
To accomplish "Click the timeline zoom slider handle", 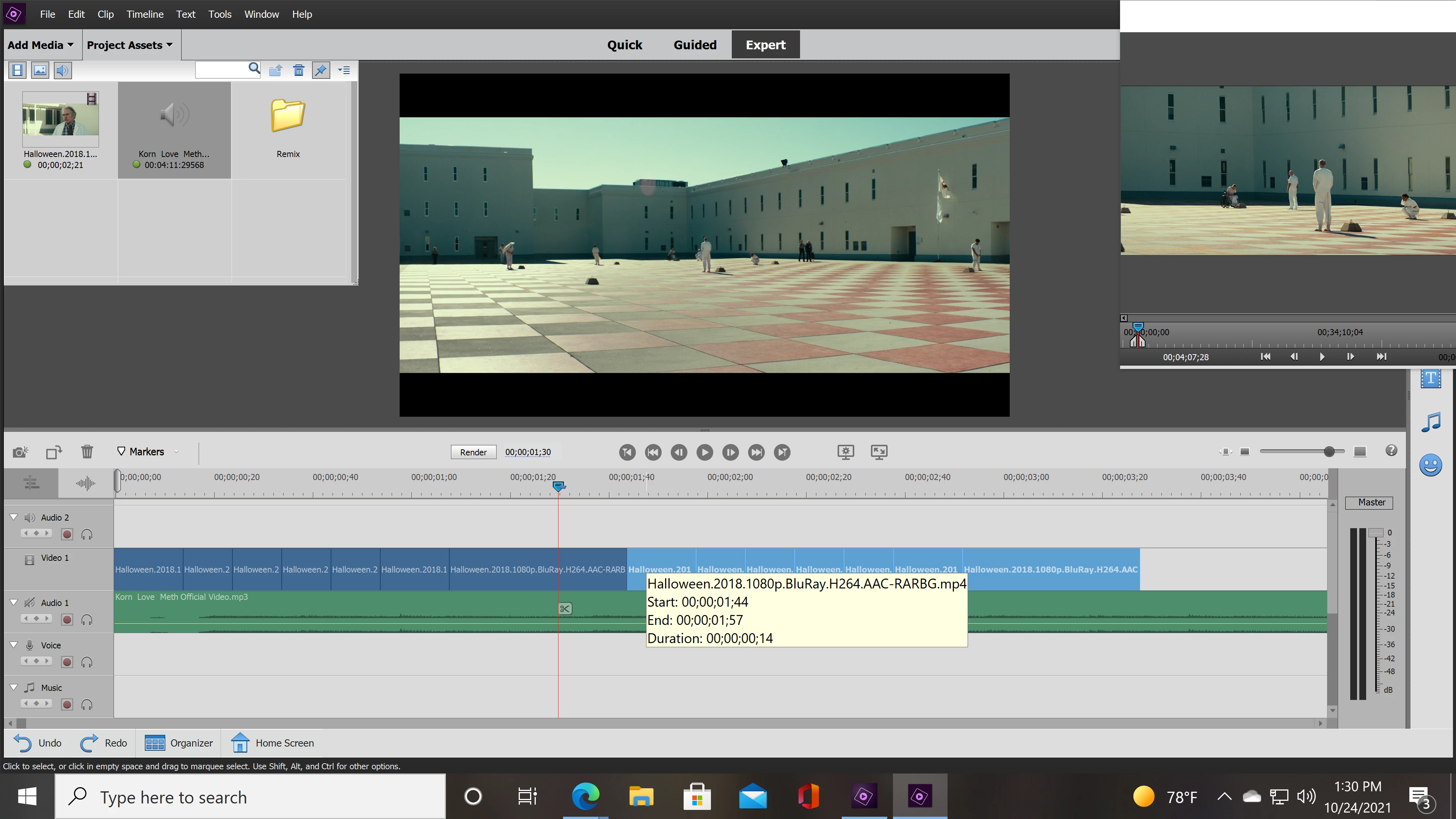I will point(1329,451).
